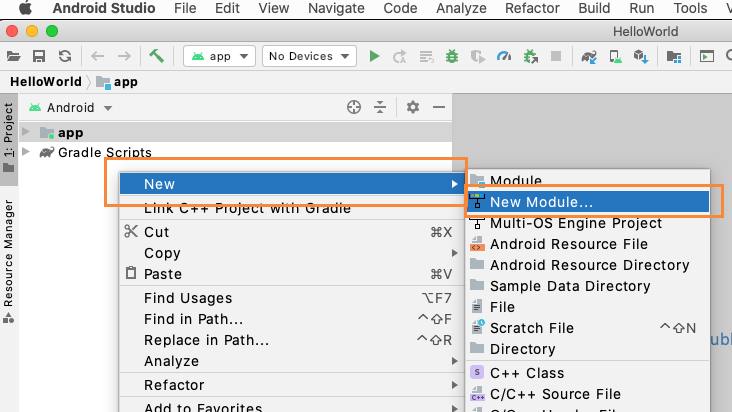This screenshot has height=412, width=732.
Task: Open the AVD Manager icon
Action: click(615, 57)
